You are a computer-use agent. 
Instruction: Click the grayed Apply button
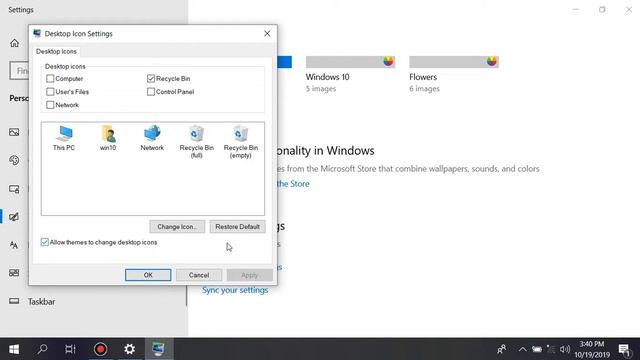pyautogui.click(x=249, y=275)
